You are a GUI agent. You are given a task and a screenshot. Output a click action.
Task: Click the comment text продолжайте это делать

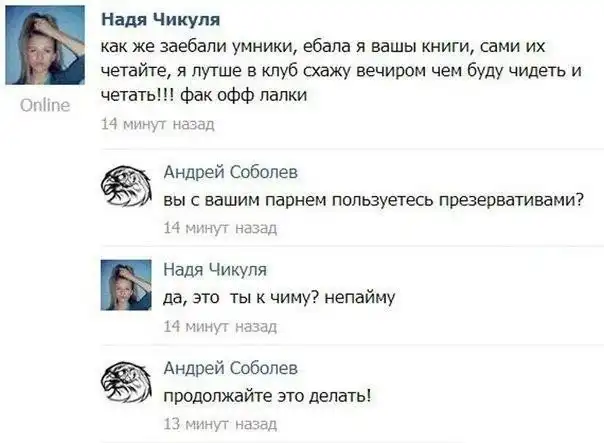pyautogui.click(x=267, y=395)
